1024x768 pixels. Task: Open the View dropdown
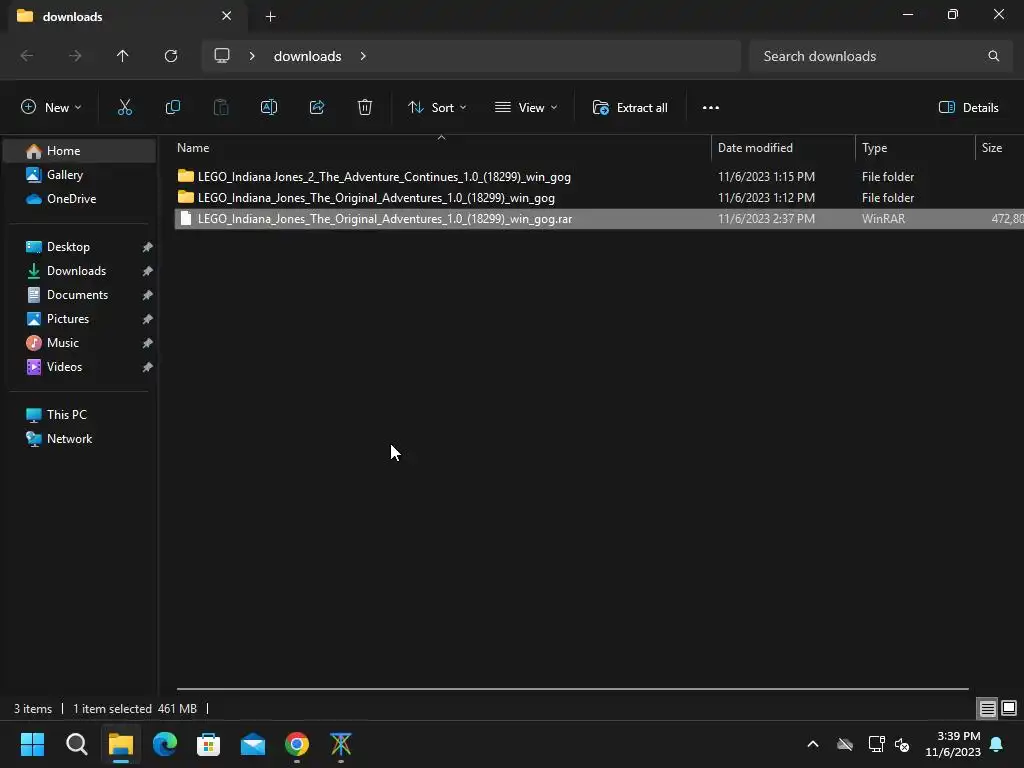coord(526,108)
